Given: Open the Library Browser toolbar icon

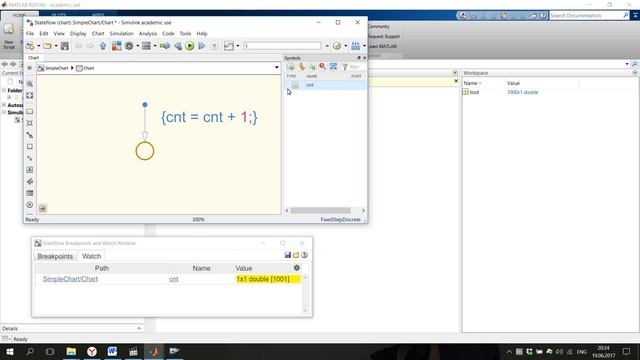Looking at the screenshot, I should [116, 46].
